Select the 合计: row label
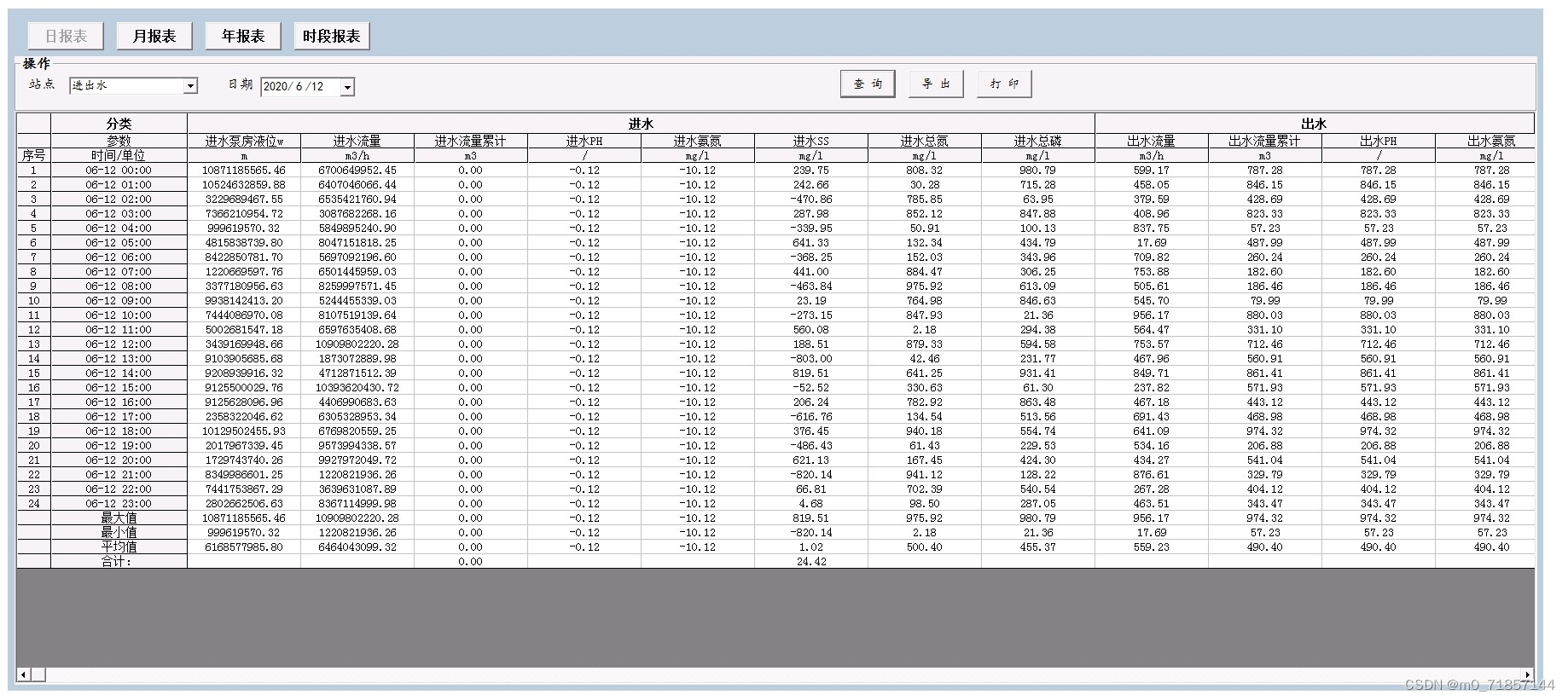This screenshot has height=700, width=1568. pyautogui.click(x=119, y=561)
